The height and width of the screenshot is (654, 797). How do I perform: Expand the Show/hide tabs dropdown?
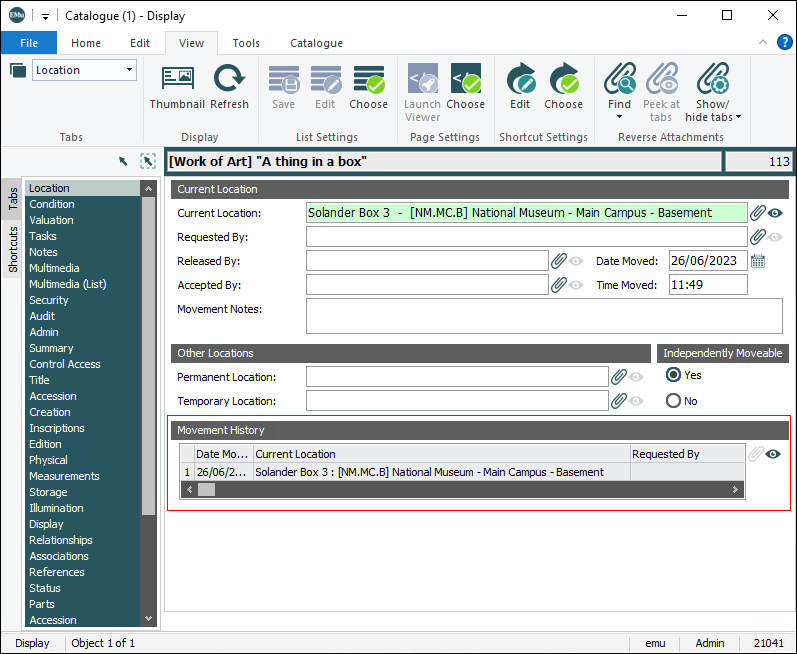pyautogui.click(x=739, y=117)
